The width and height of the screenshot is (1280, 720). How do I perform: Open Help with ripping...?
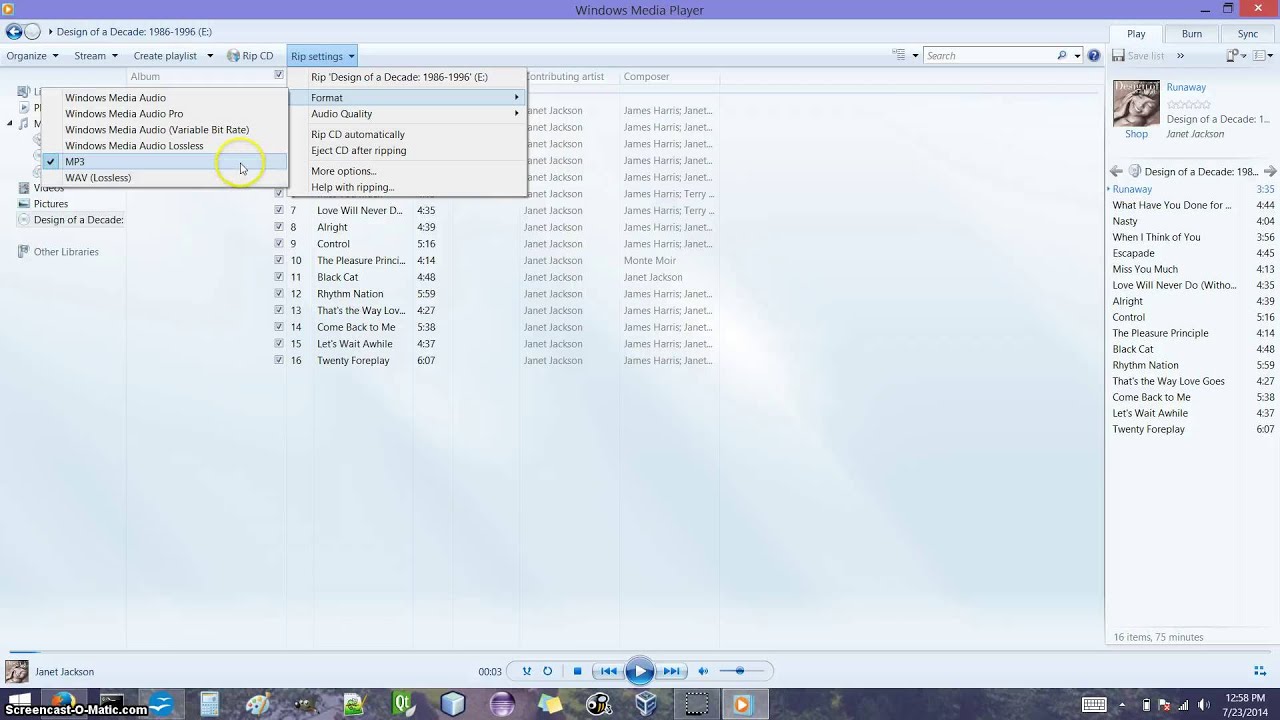click(x=407, y=187)
